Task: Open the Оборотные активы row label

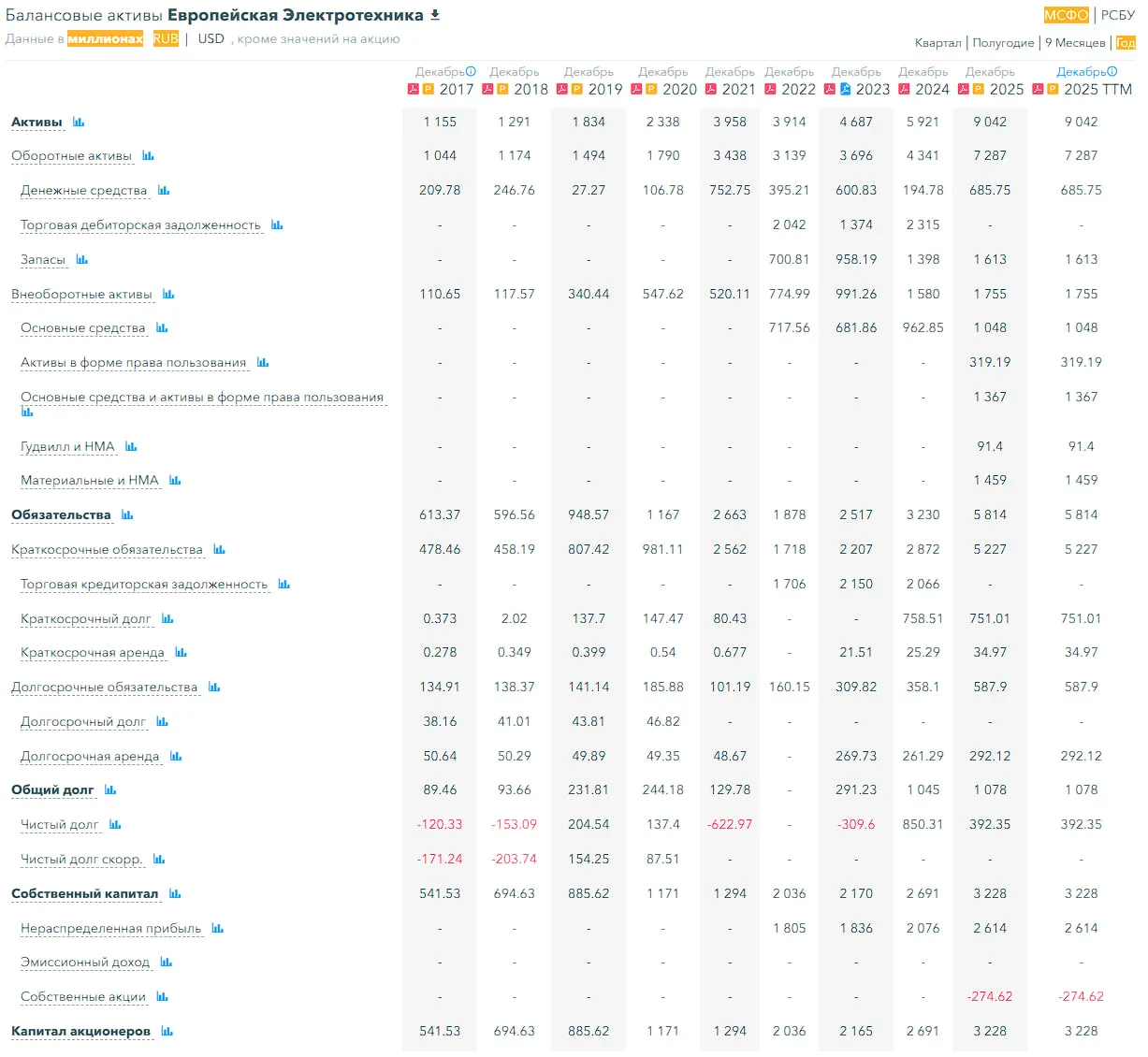Action: pyautogui.click(x=71, y=156)
